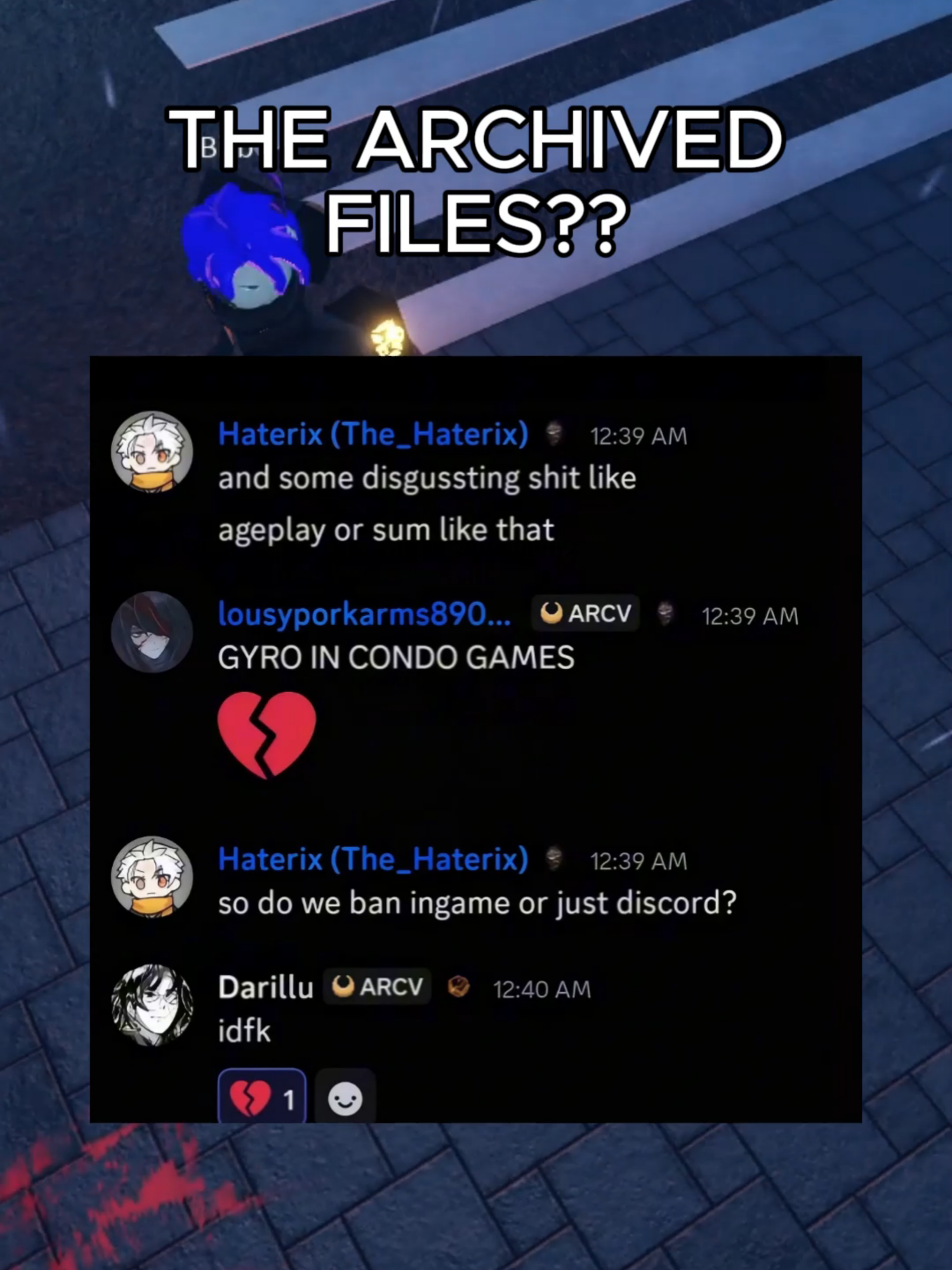
Task: Open Darillu's black-and-white avatar
Action: tap(152, 1005)
